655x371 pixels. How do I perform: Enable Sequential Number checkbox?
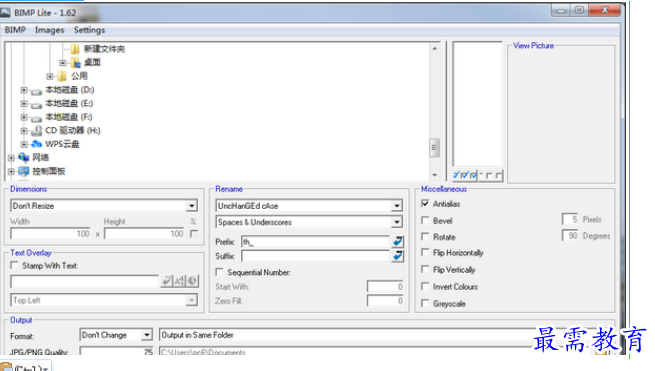(219, 272)
